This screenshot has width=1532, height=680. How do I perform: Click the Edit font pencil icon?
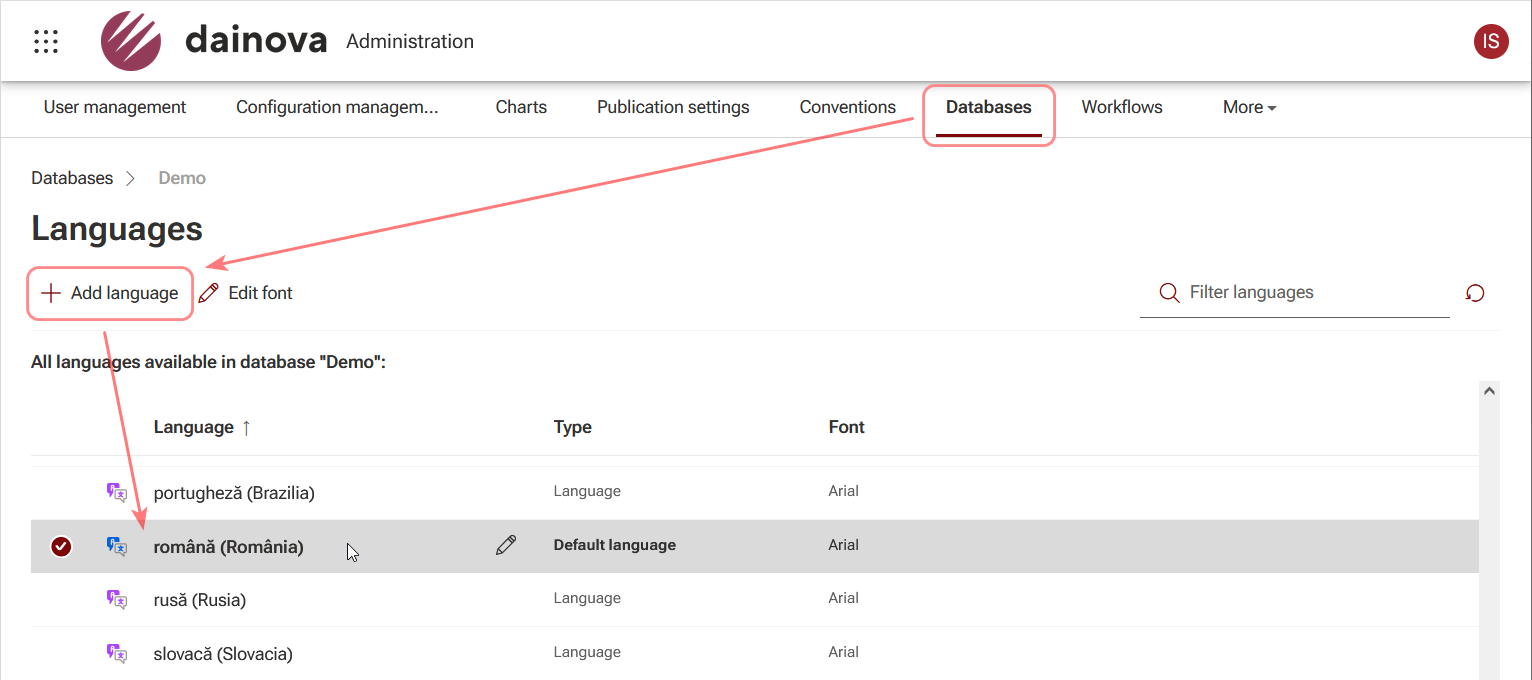click(208, 292)
